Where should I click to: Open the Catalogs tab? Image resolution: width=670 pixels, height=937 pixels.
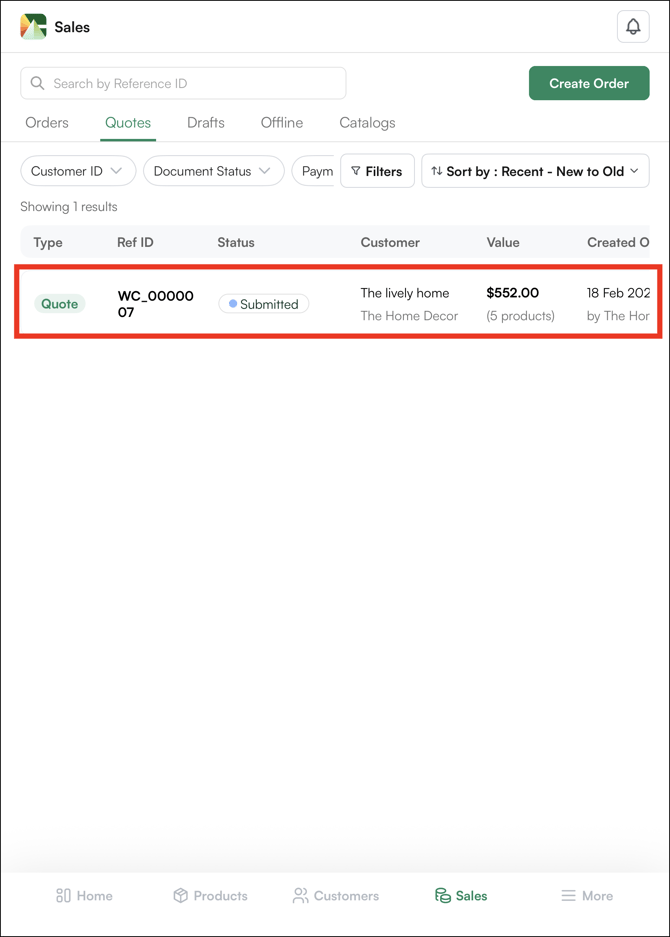point(367,123)
